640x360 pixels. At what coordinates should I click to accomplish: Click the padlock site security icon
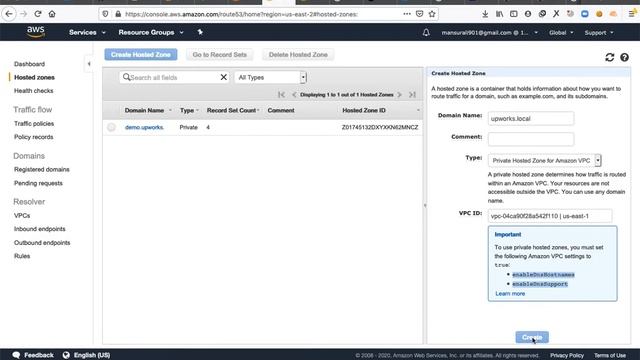coord(118,14)
